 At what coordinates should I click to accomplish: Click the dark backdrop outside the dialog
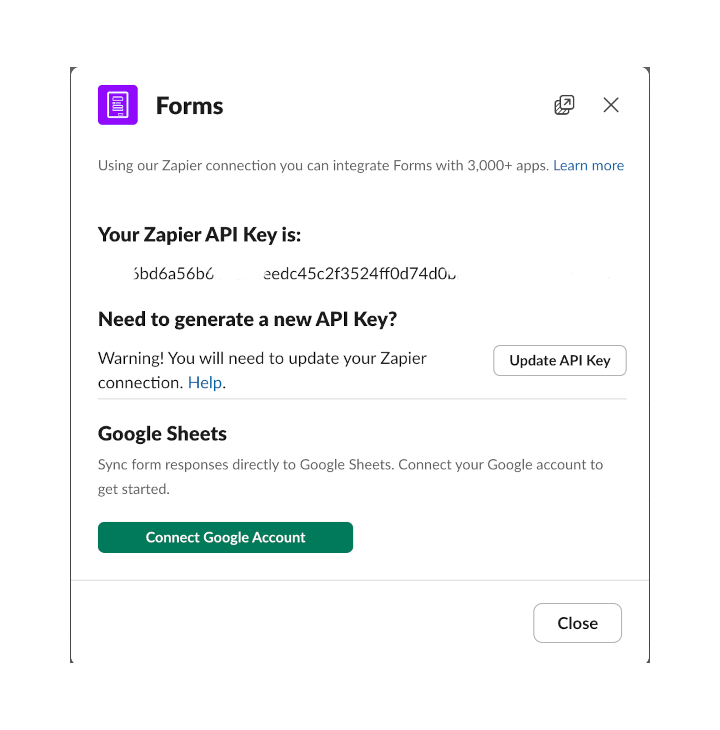tap(34, 365)
